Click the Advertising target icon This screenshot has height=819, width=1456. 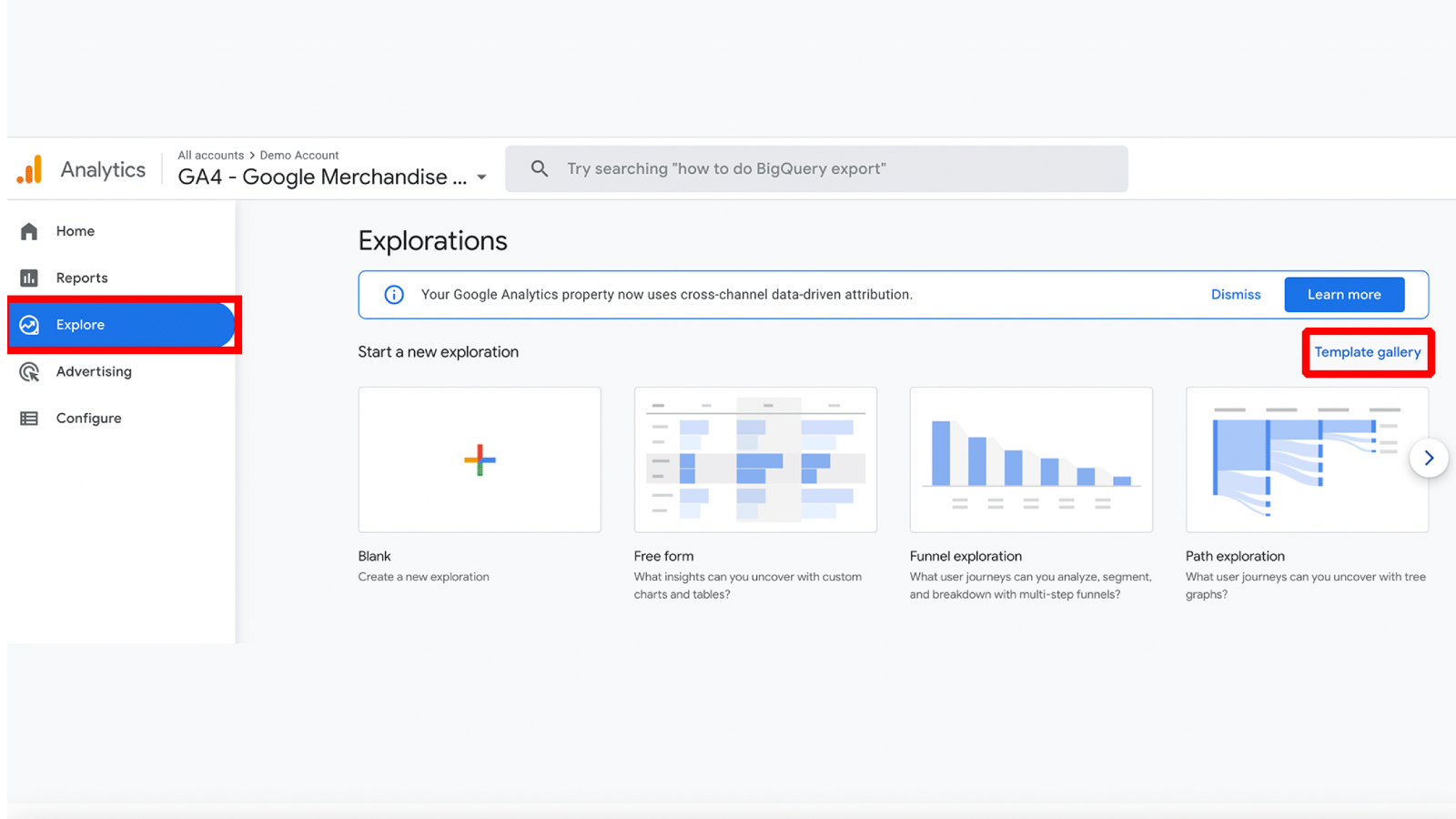(x=29, y=371)
